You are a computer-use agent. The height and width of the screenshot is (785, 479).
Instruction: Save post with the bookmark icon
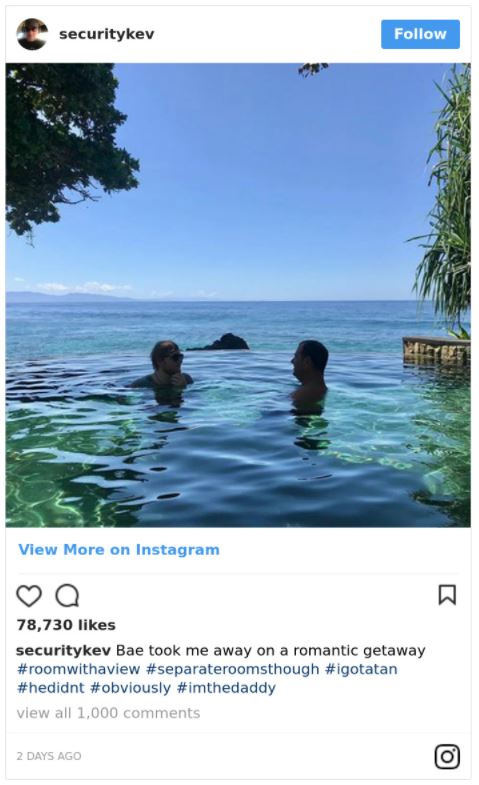(447, 595)
